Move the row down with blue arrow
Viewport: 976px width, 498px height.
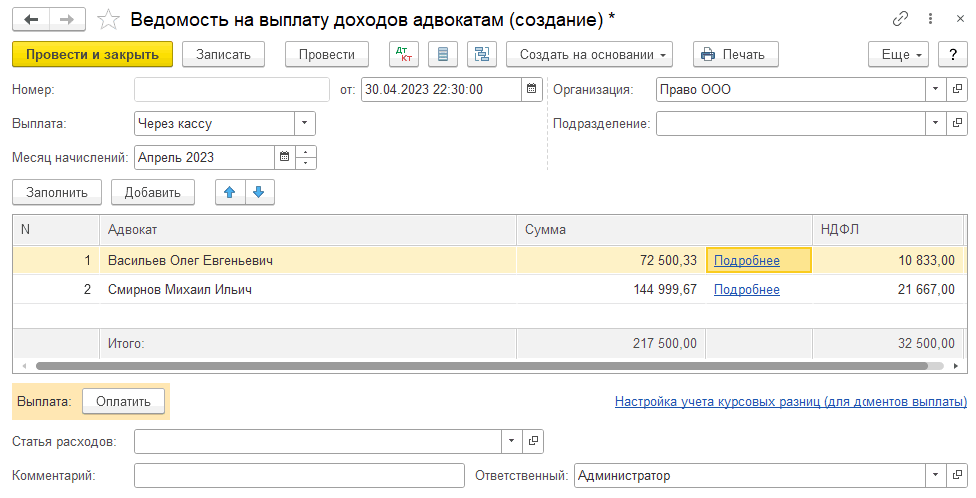click(x=258, y=192)
